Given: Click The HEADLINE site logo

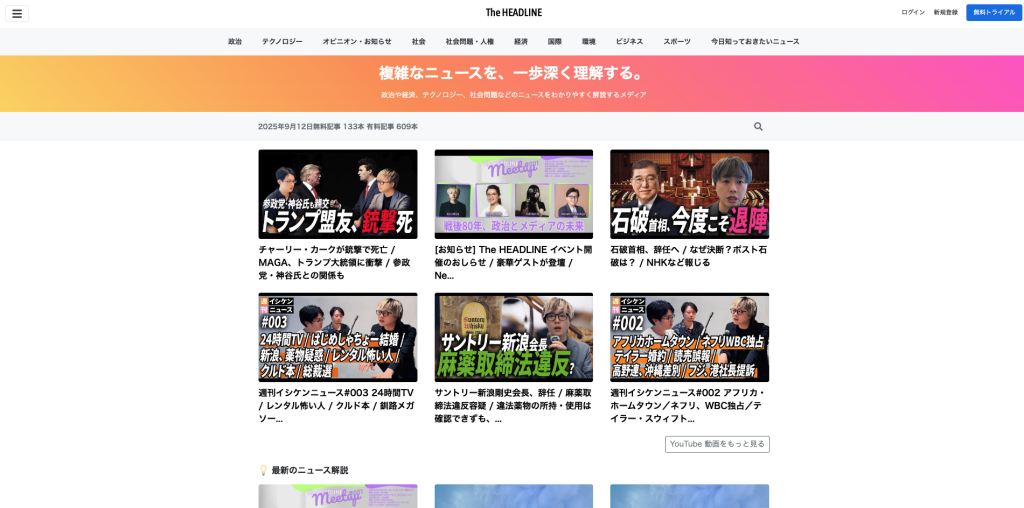Looking at the screenshot, I should (x=513, y=12).
